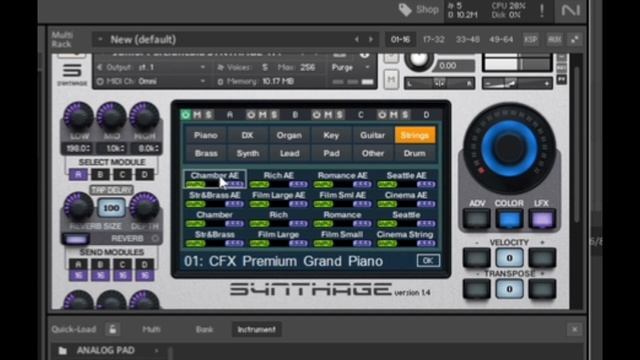Viewport: 640px width, 360px height.
Task: Switch to channel page 01-16
Action: [x=400, y=40]
